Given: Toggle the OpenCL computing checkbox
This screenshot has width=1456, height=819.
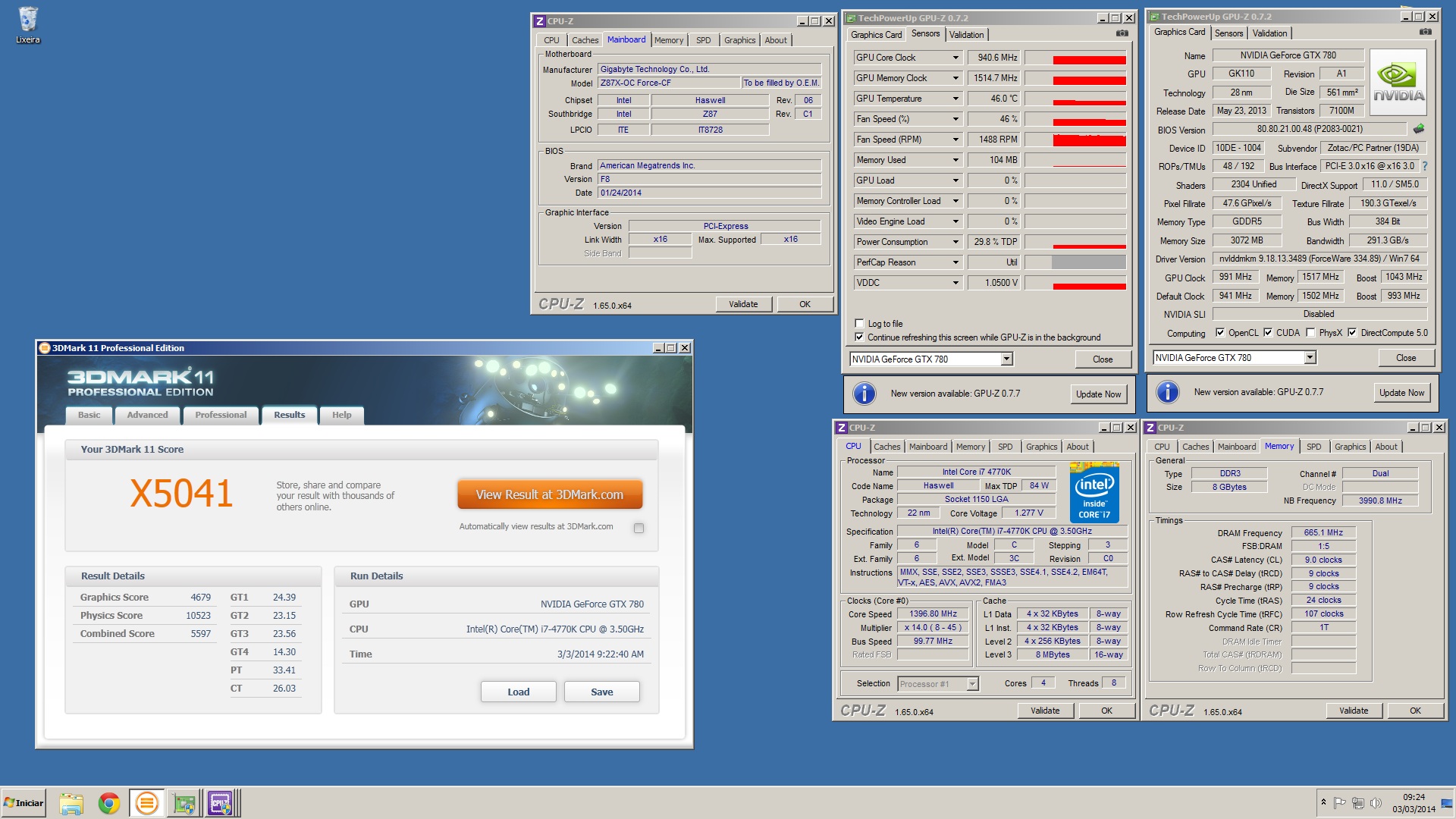Looking at the screenshot, I should click(x=1219, y=332).
